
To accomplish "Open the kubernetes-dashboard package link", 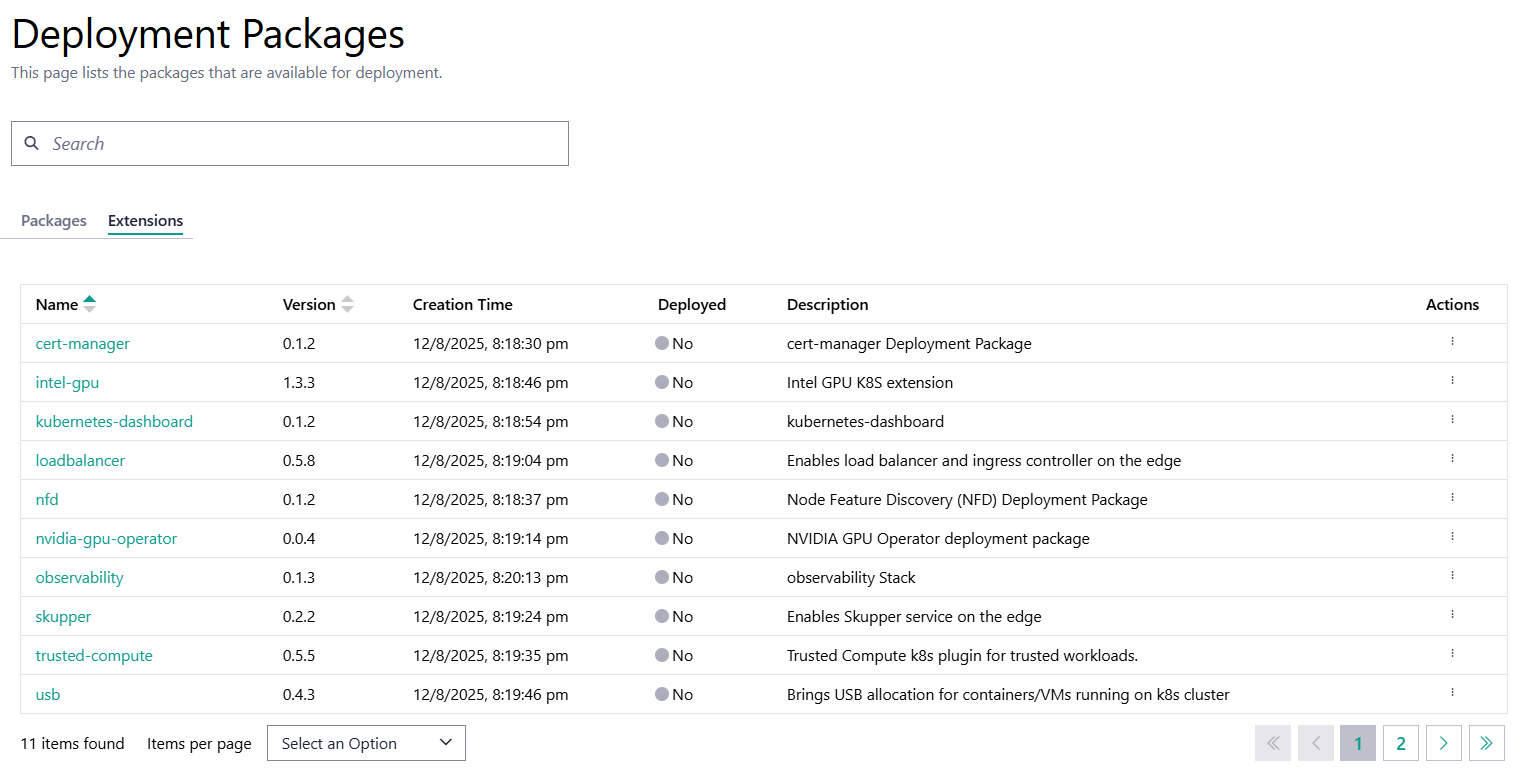I will 114,422.
